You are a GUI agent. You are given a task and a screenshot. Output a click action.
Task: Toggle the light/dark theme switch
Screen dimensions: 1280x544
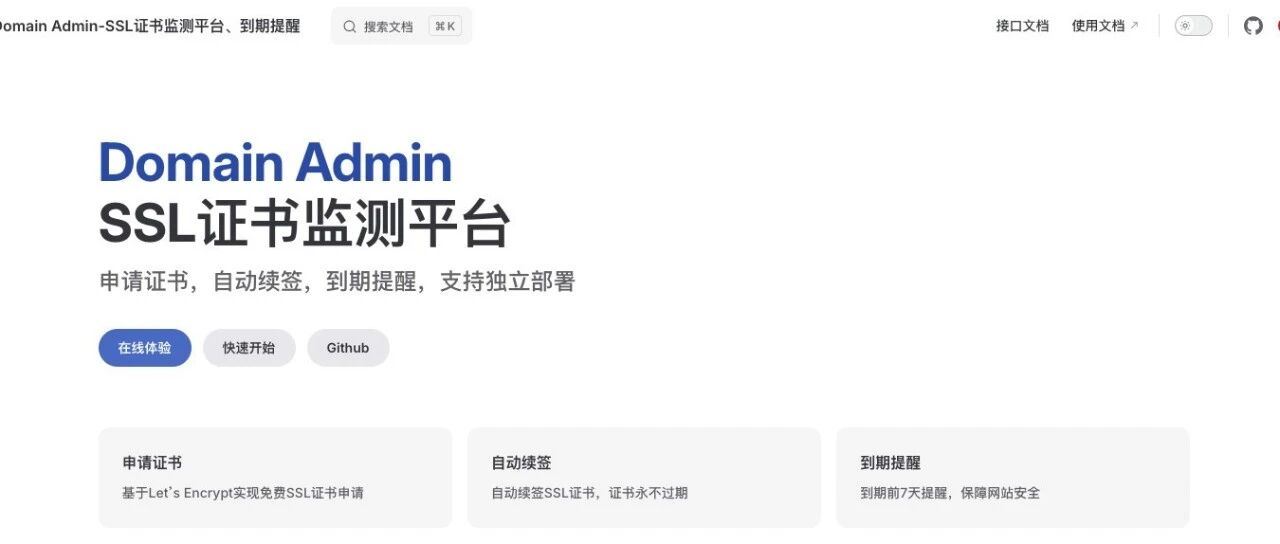click(1193, 26)
